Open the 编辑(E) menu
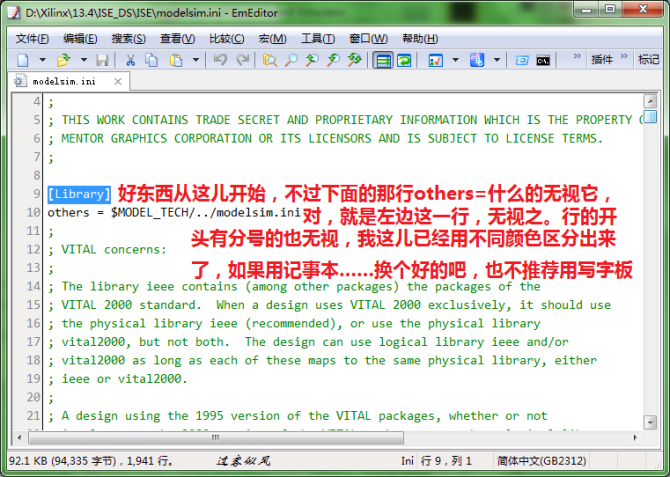The image size is (670, 477). (80, 38)
